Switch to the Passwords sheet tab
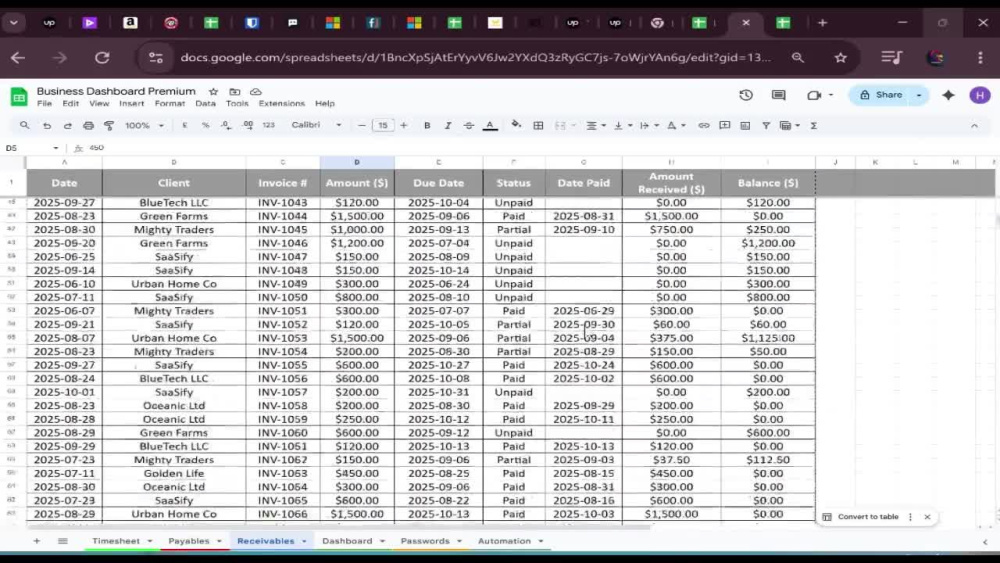The height and width of the screenshot is (563, 1000). tap(425, 541)
